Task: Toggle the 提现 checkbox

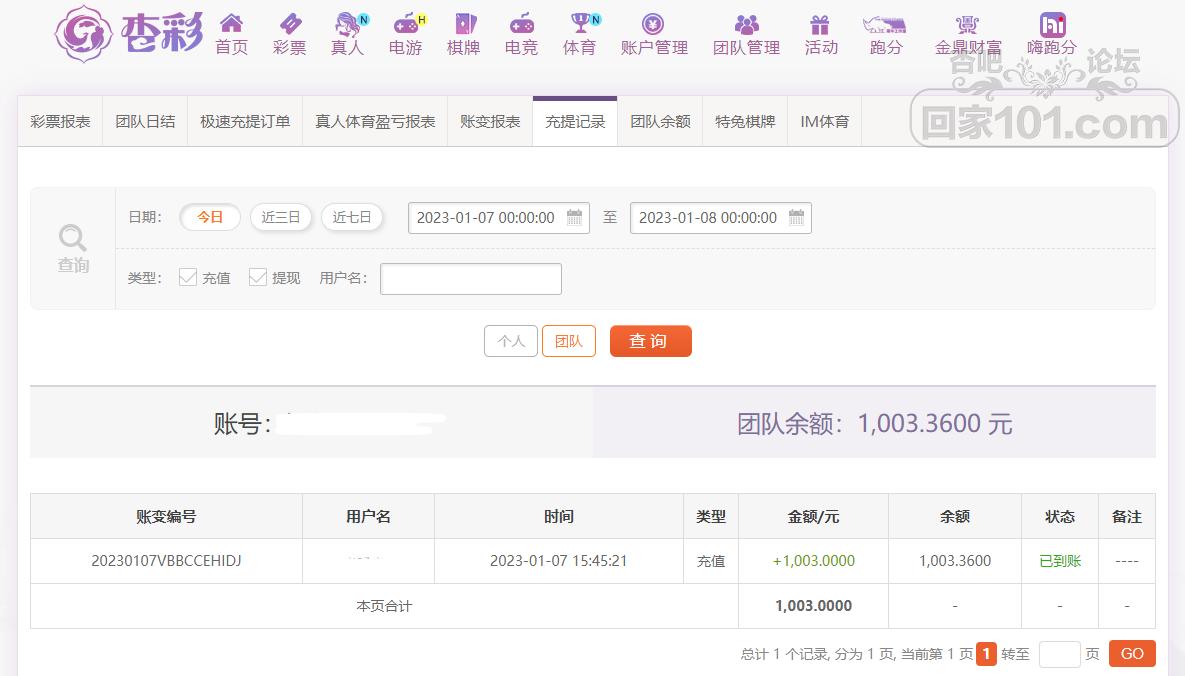Action: (258, 278)
